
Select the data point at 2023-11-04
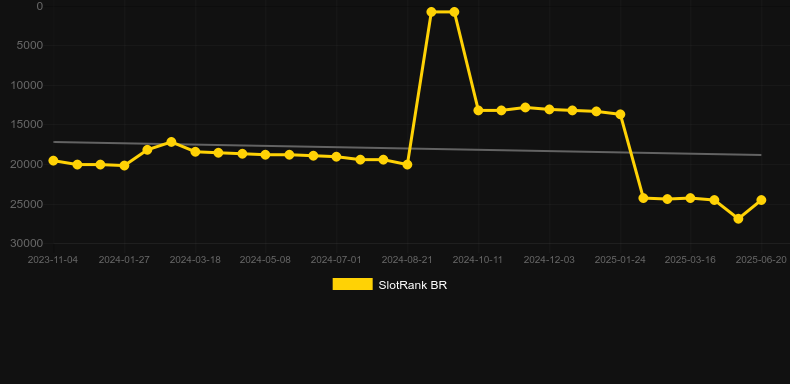53,160
